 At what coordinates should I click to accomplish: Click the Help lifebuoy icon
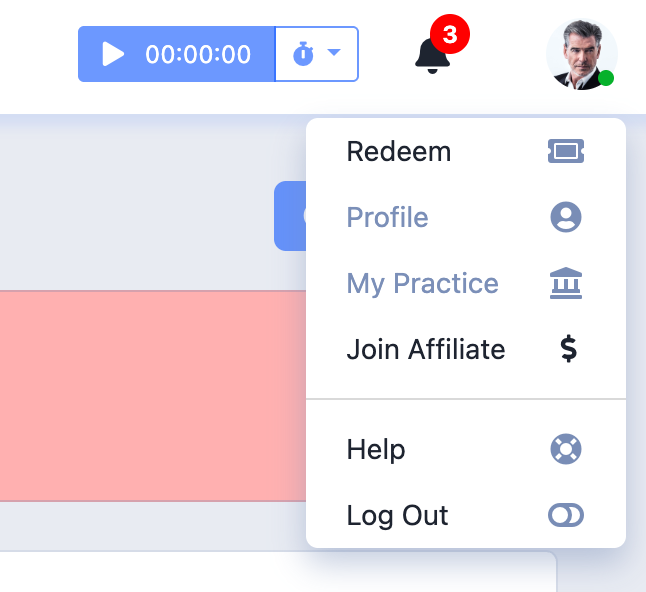pos(566,450)
